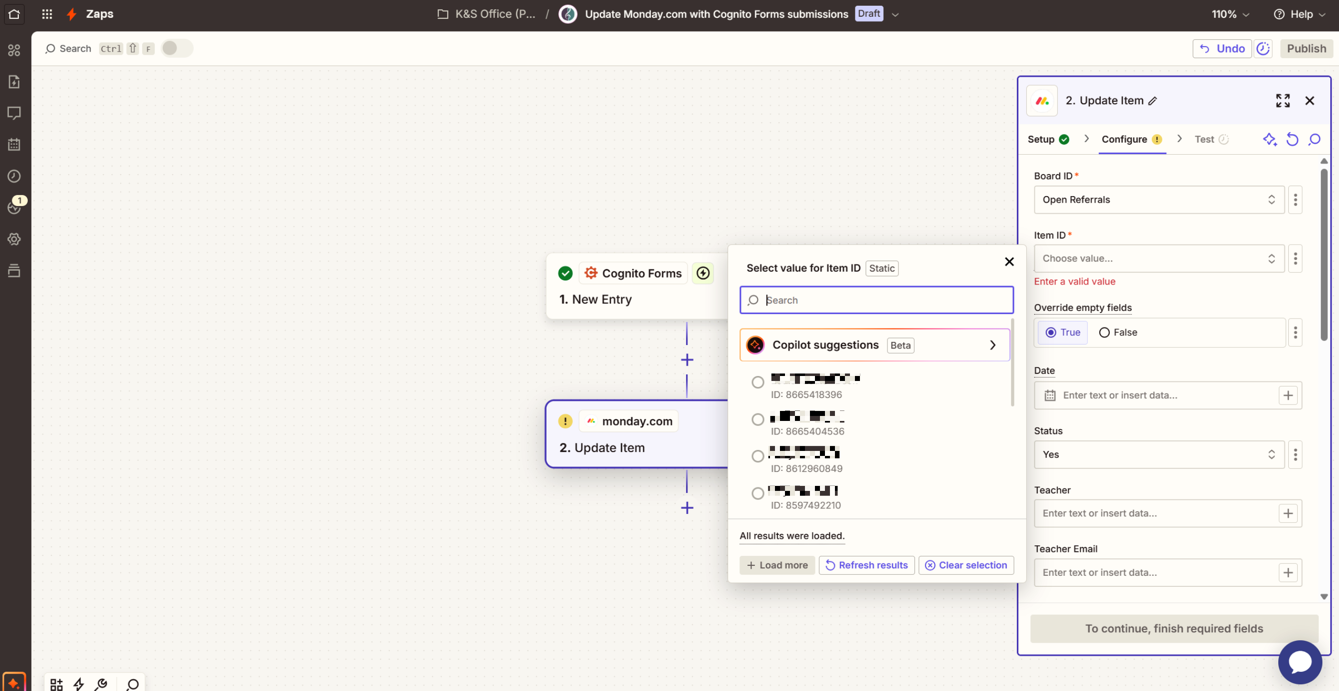
Task: Insert data into the Teacher field with plus
Action: tap(1288, 514)
